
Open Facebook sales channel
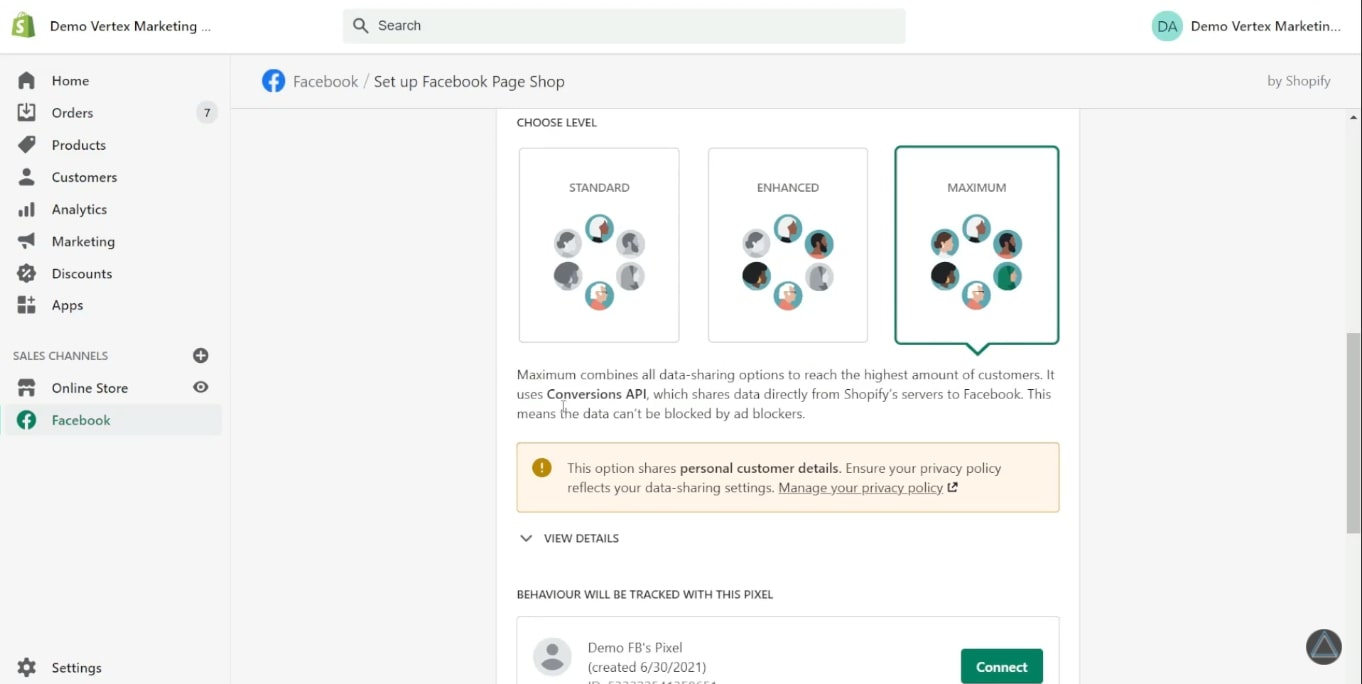click(x=112, y=420)
